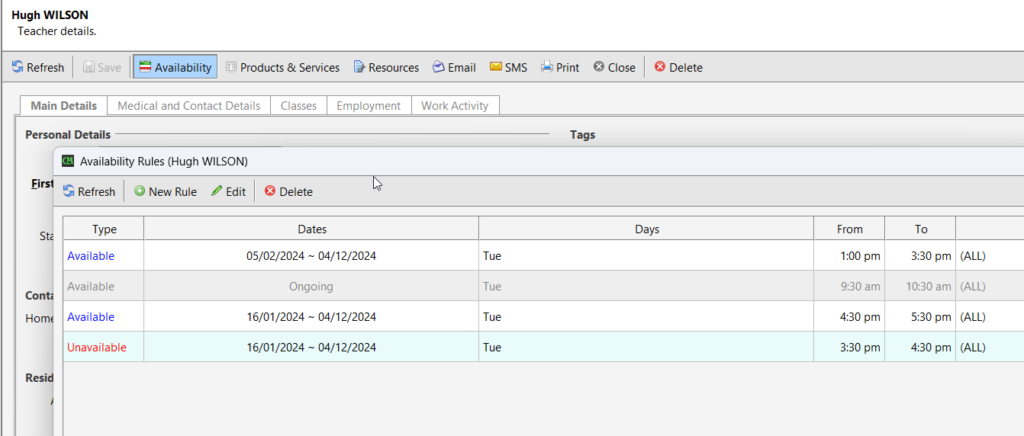Screen dimensions: 1024x436
Task: Sort by the Dates column header
Action: pyautogui.click(x=312, y=229)
